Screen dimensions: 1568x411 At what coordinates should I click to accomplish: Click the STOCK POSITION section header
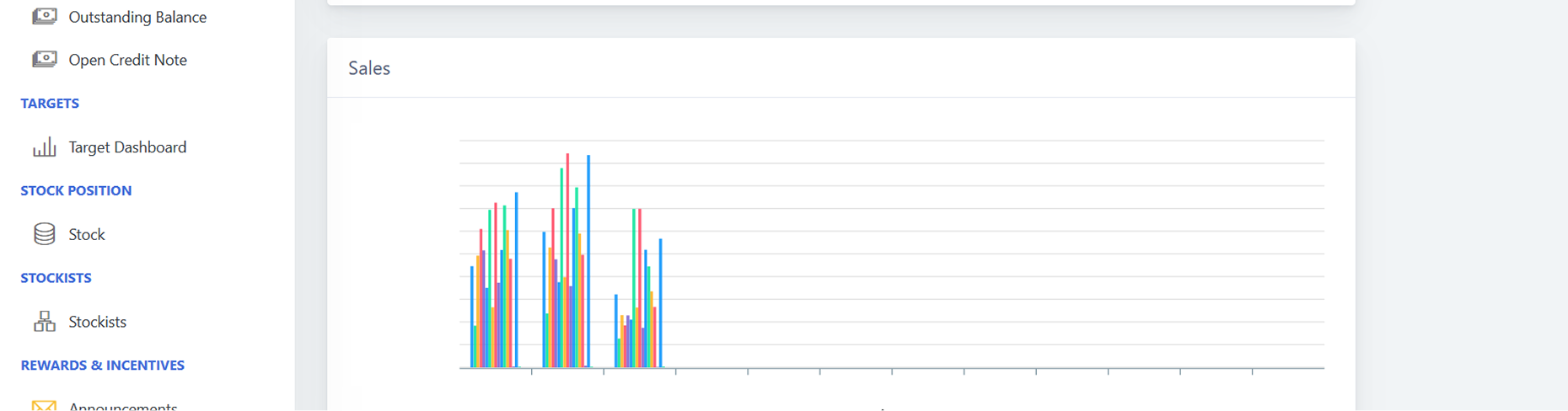pos(76,190)
